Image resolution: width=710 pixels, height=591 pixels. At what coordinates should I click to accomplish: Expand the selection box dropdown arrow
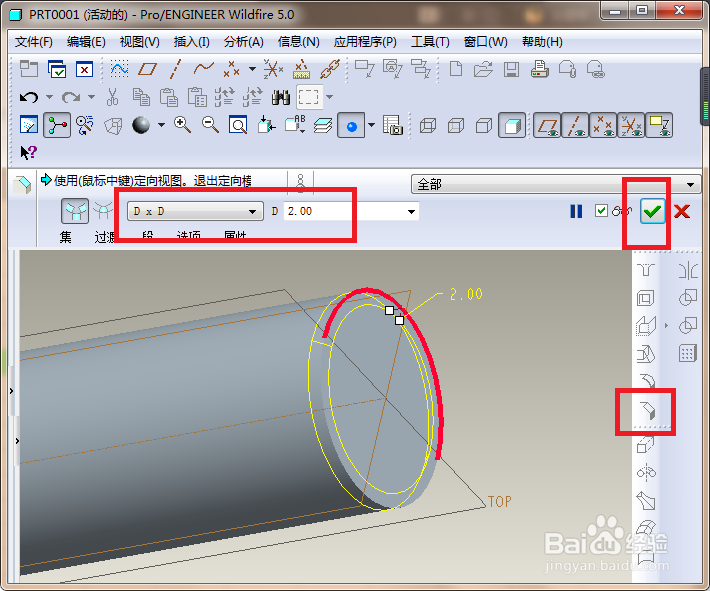330,97
